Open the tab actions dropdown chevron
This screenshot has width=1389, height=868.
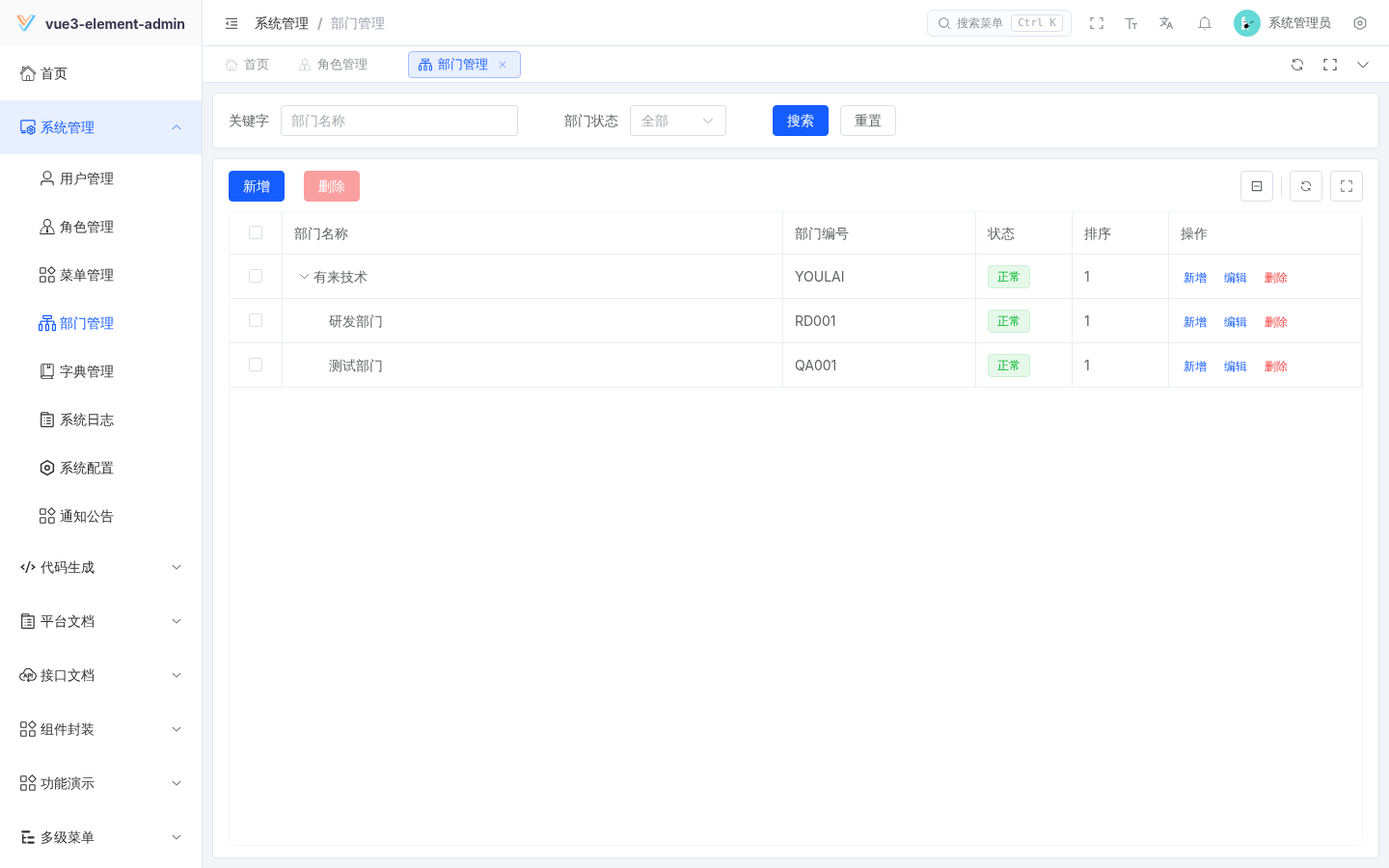click(x=1363, y=65)
